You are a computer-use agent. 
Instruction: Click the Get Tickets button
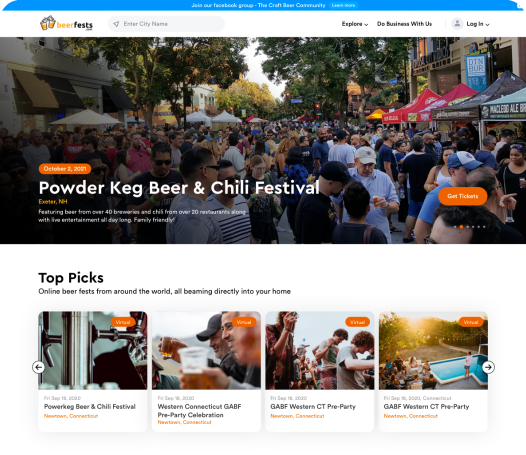[463, 196]
